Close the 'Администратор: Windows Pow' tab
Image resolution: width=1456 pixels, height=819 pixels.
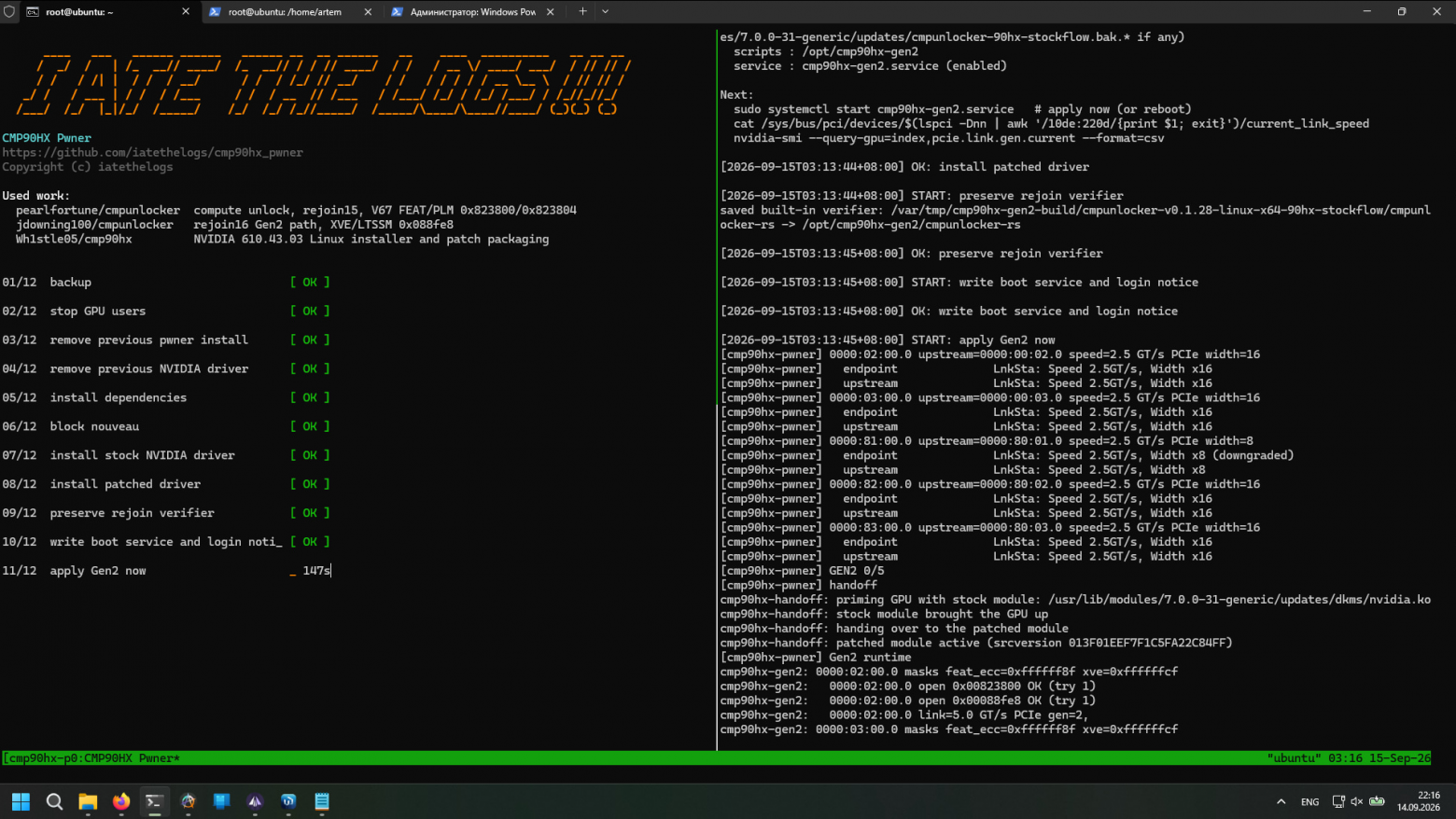[x=550, y=12]
